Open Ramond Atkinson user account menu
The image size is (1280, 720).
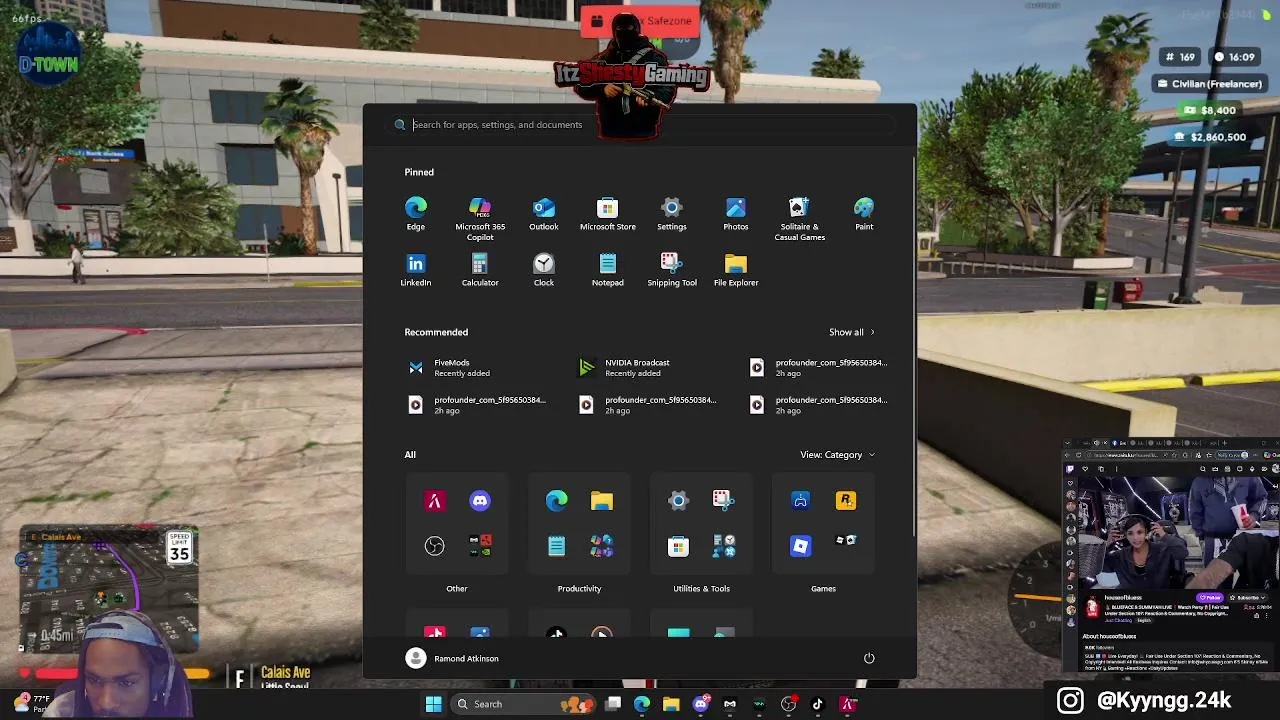tap(452, 658)
